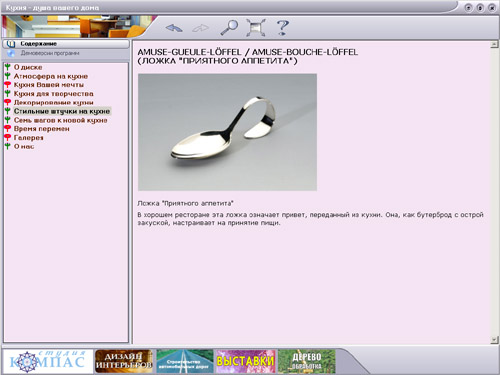This screenshot has width=500, height=375.
Task: Click the green marker next to О диске
Action: (7, 67)
